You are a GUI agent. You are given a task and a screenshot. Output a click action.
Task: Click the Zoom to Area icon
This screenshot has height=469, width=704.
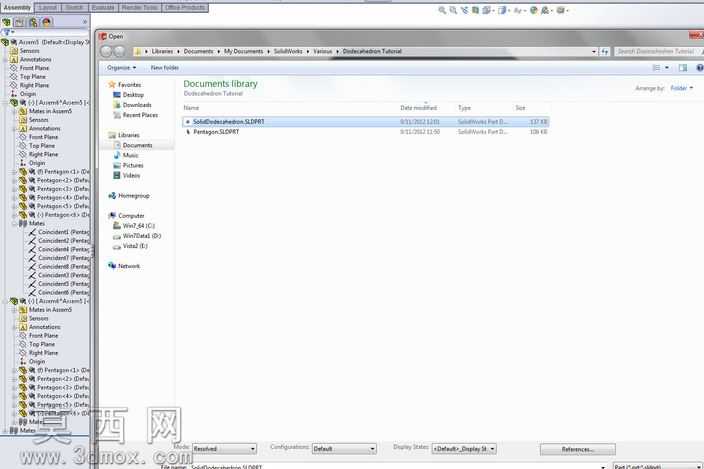click(x=453, y=10)
